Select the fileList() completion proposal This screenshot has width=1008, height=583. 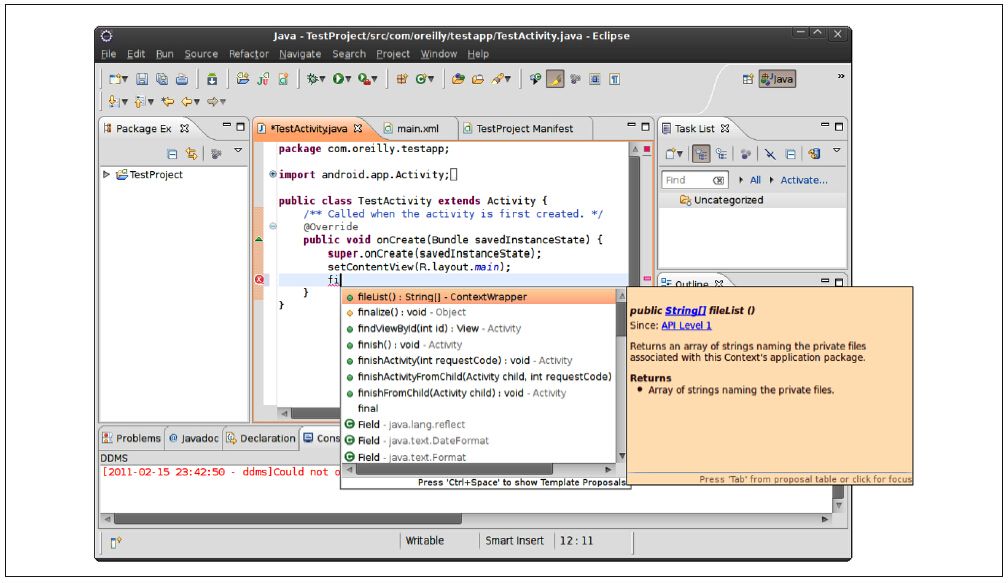click(x=479, y=297)
